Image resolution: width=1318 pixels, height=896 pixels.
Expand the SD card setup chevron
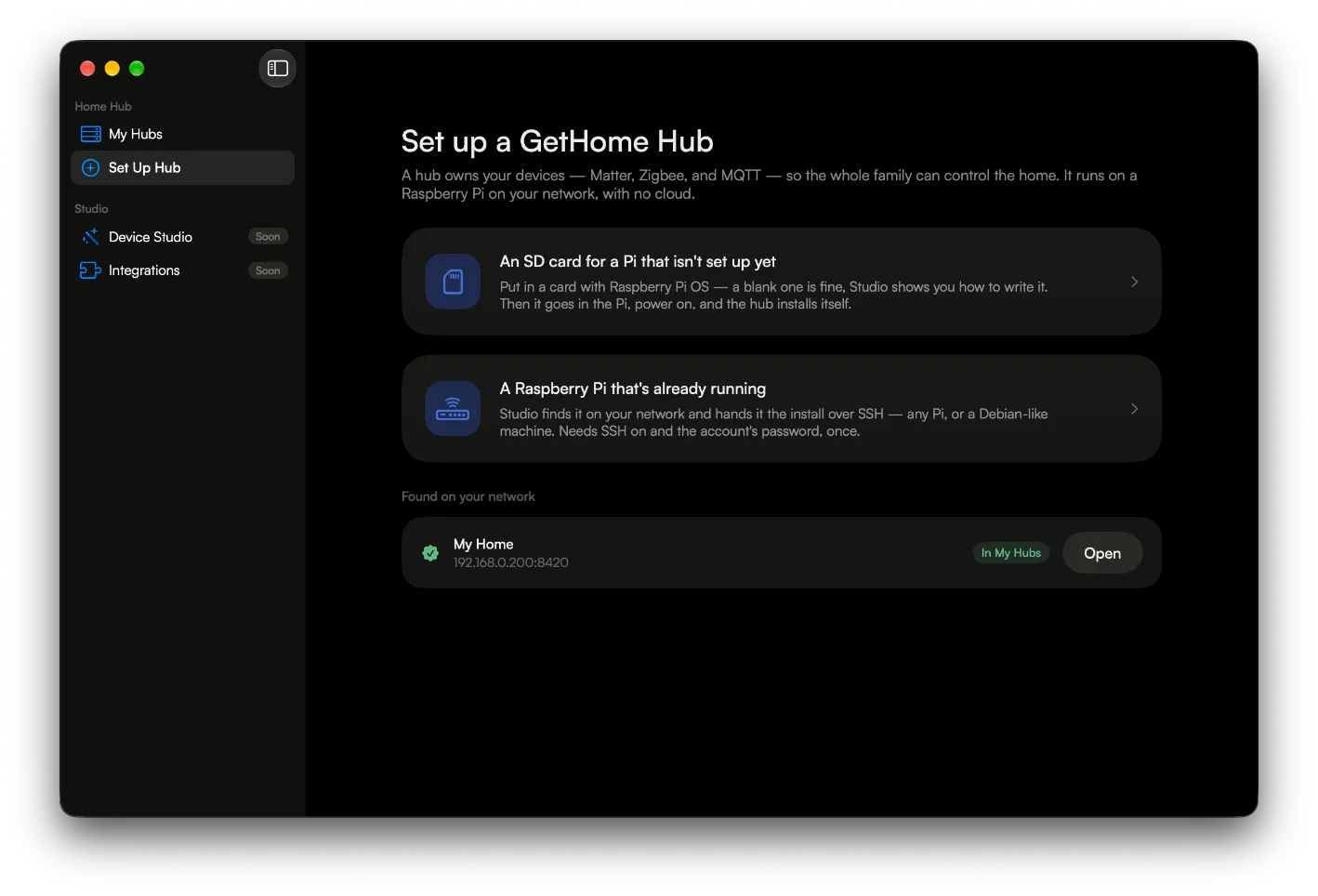1134,282
